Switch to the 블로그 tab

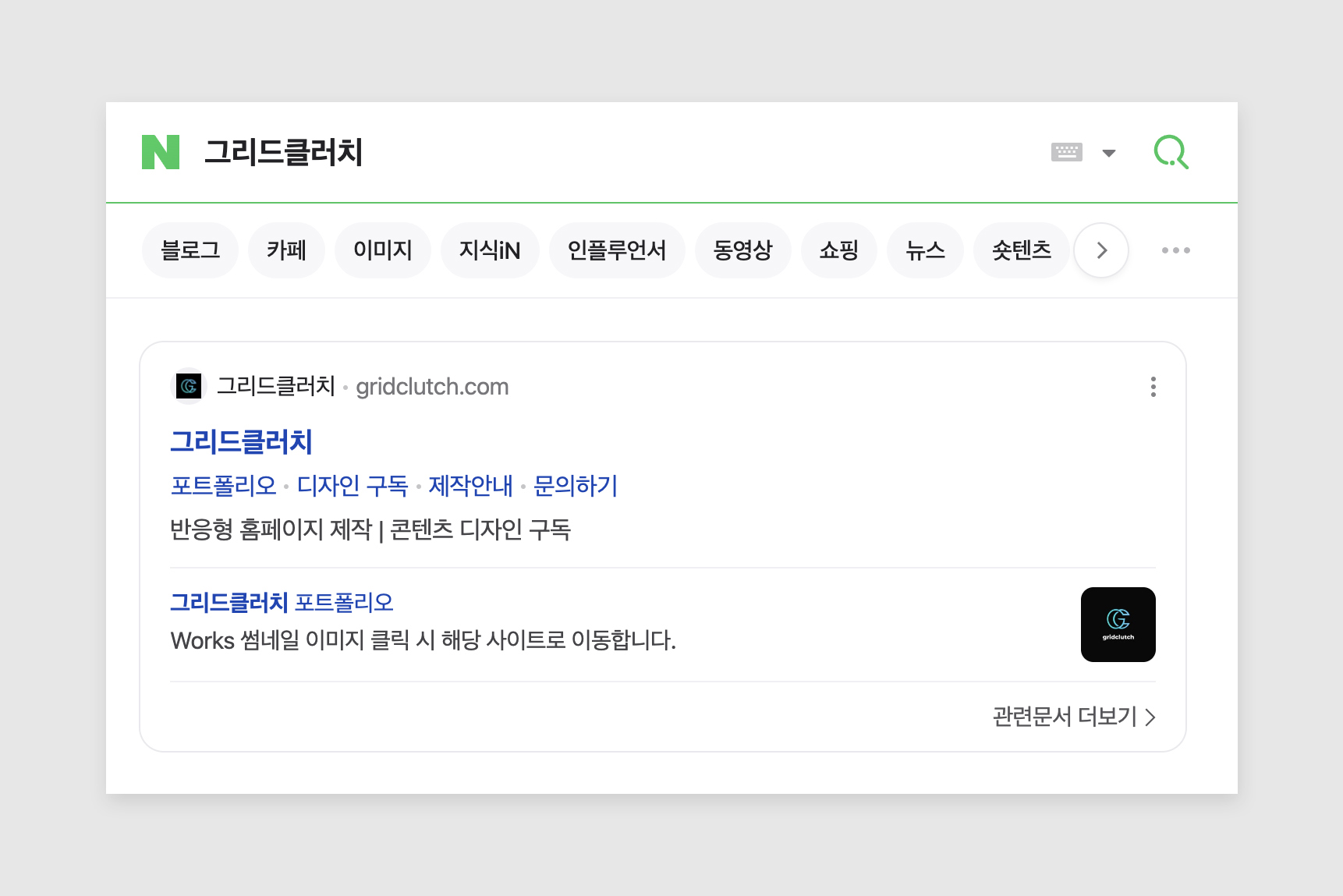pyautogui.click(x=190, y=250)
